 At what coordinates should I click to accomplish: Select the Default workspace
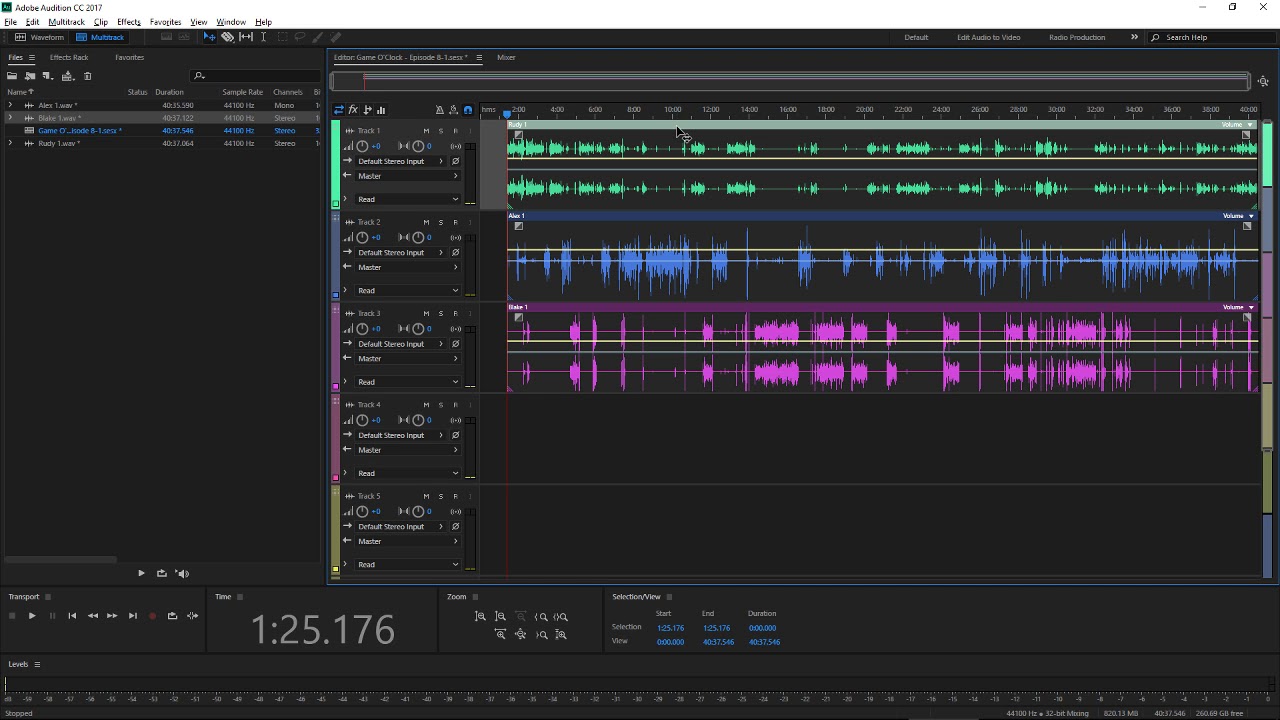click(x=916, y=37)
